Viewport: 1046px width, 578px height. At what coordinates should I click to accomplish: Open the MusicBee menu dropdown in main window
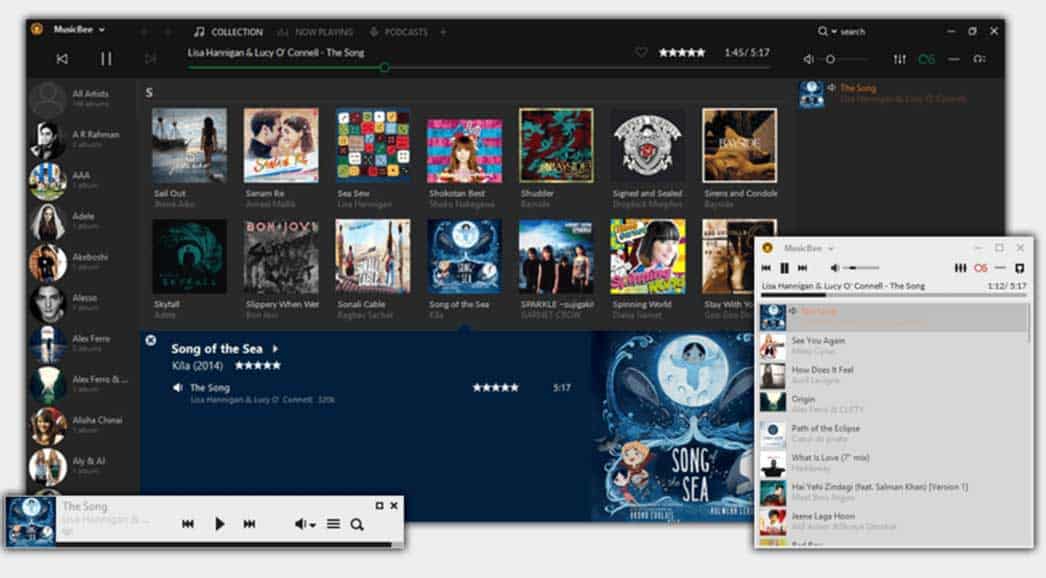(x=79, y=29)
